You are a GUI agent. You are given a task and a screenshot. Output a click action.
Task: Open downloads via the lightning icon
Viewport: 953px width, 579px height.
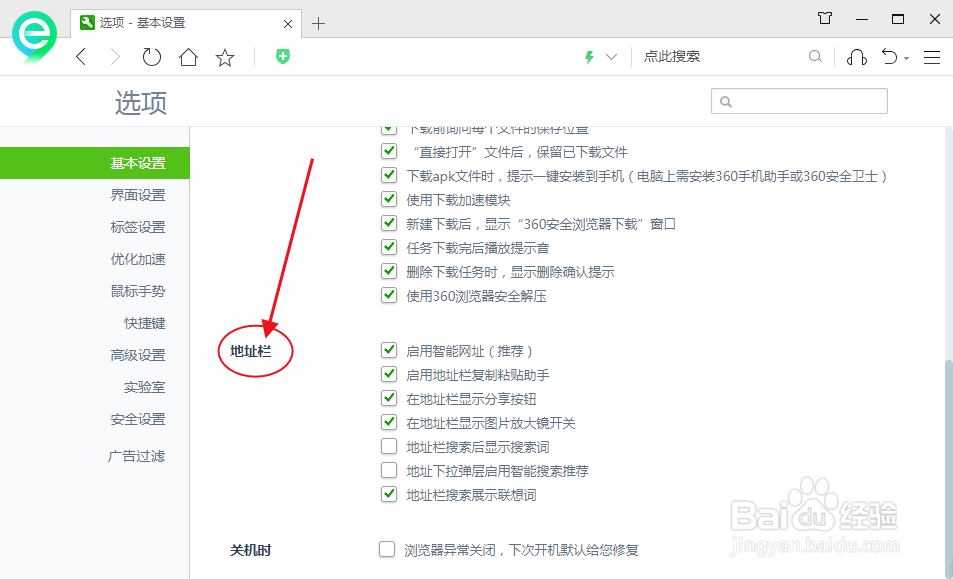[588, 57]
